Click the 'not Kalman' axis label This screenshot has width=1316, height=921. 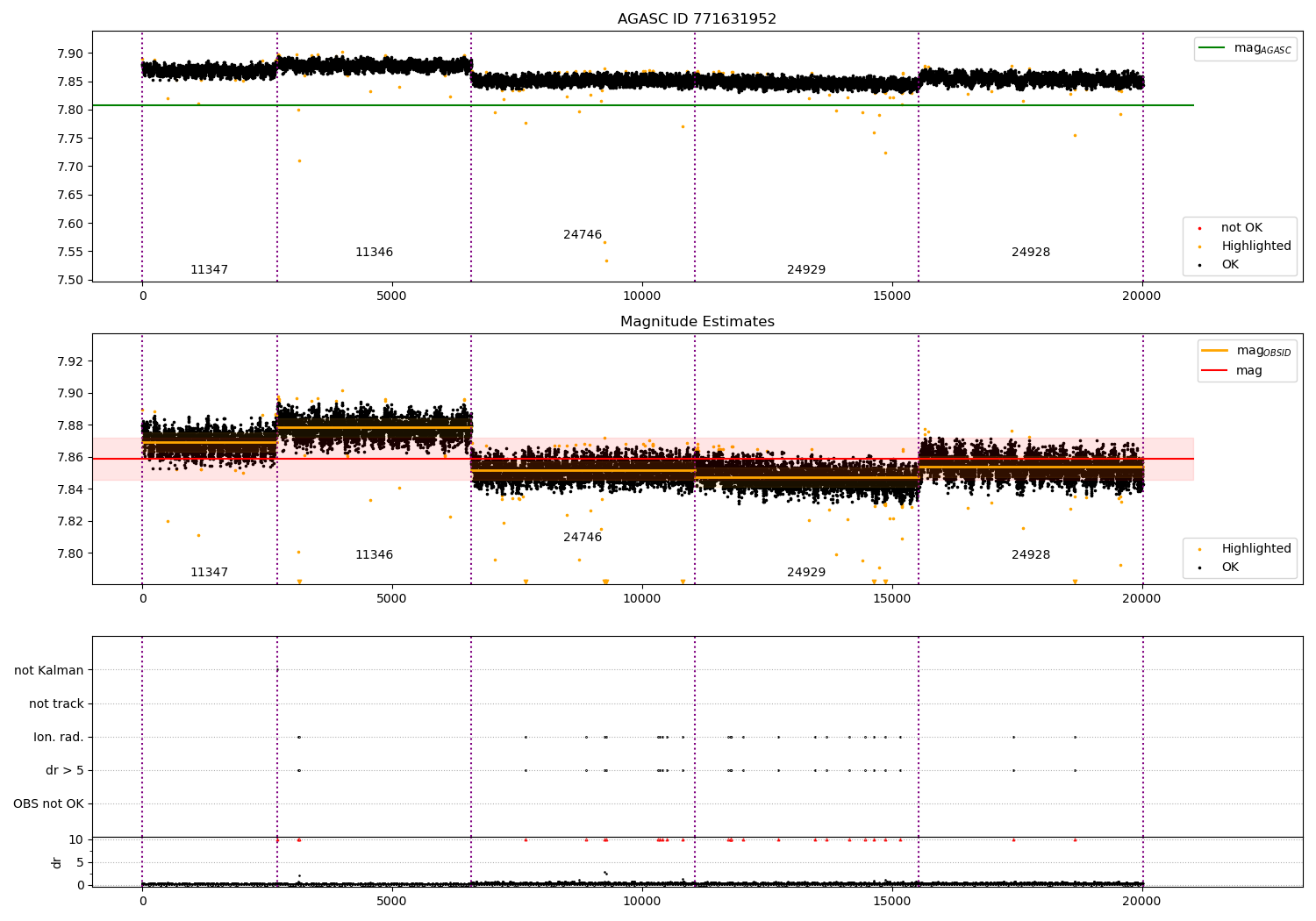click(x=49, y=671)
